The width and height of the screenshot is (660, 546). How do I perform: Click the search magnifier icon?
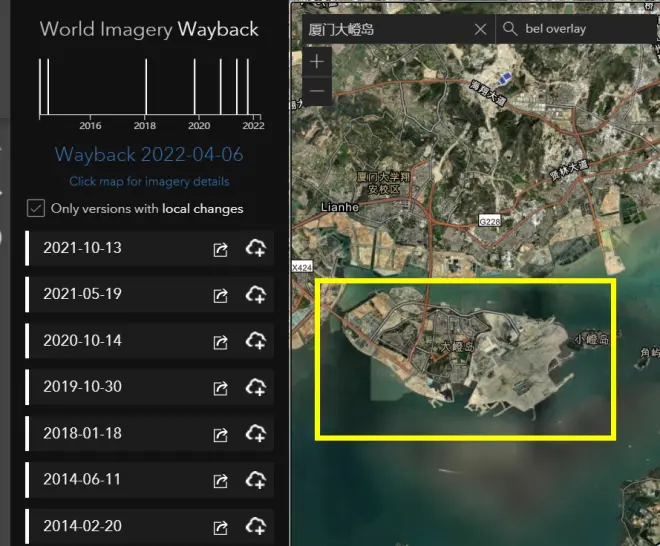tap(510, 29)
